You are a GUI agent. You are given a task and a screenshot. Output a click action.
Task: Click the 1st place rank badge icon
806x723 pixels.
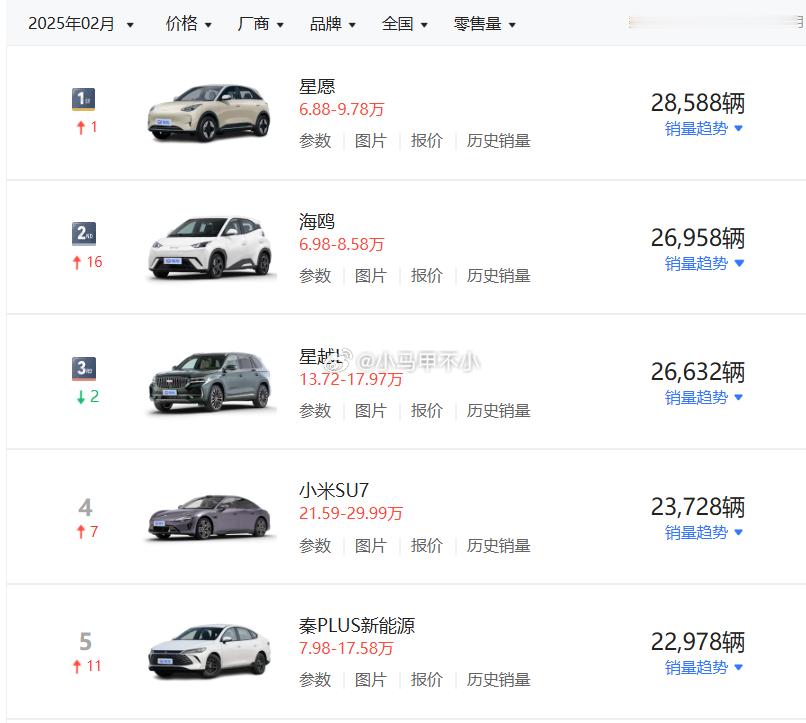pos(83,99)
